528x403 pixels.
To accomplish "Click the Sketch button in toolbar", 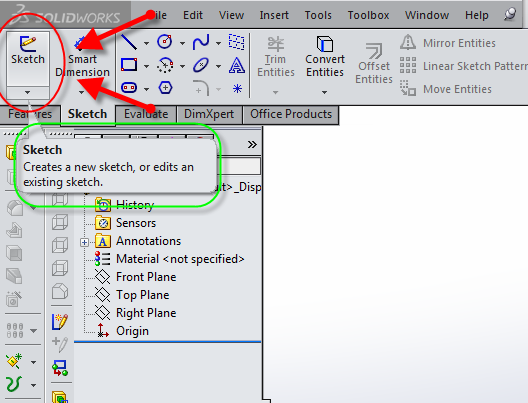I will point(28,59).
